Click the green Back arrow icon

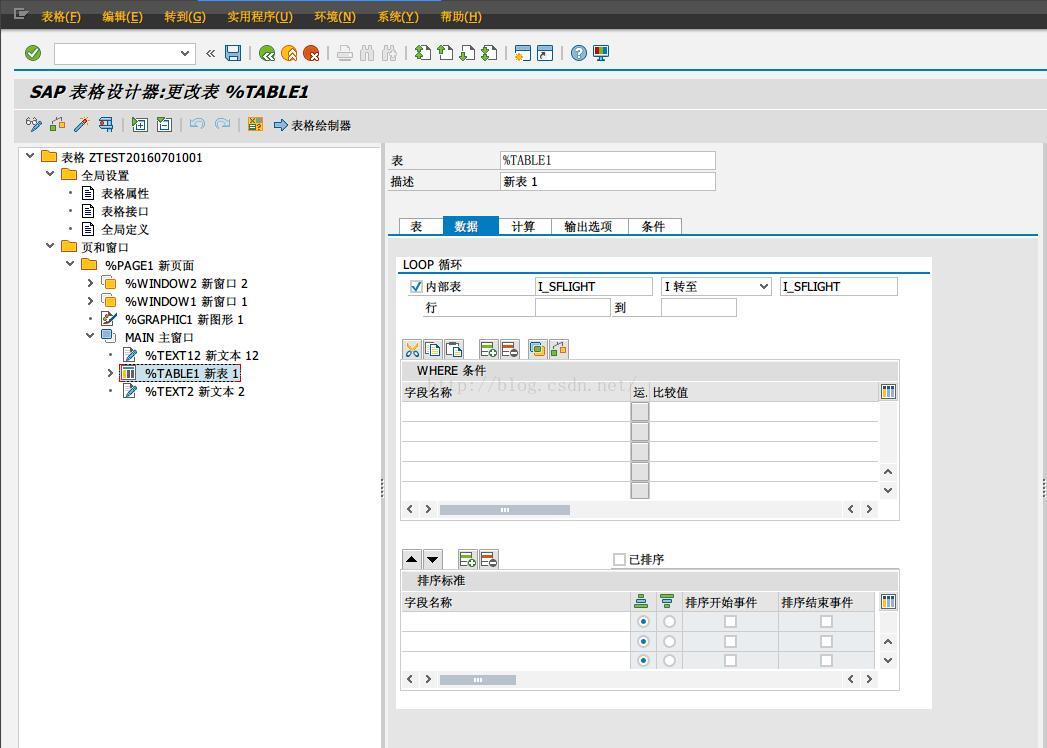[x=267, y=53]
